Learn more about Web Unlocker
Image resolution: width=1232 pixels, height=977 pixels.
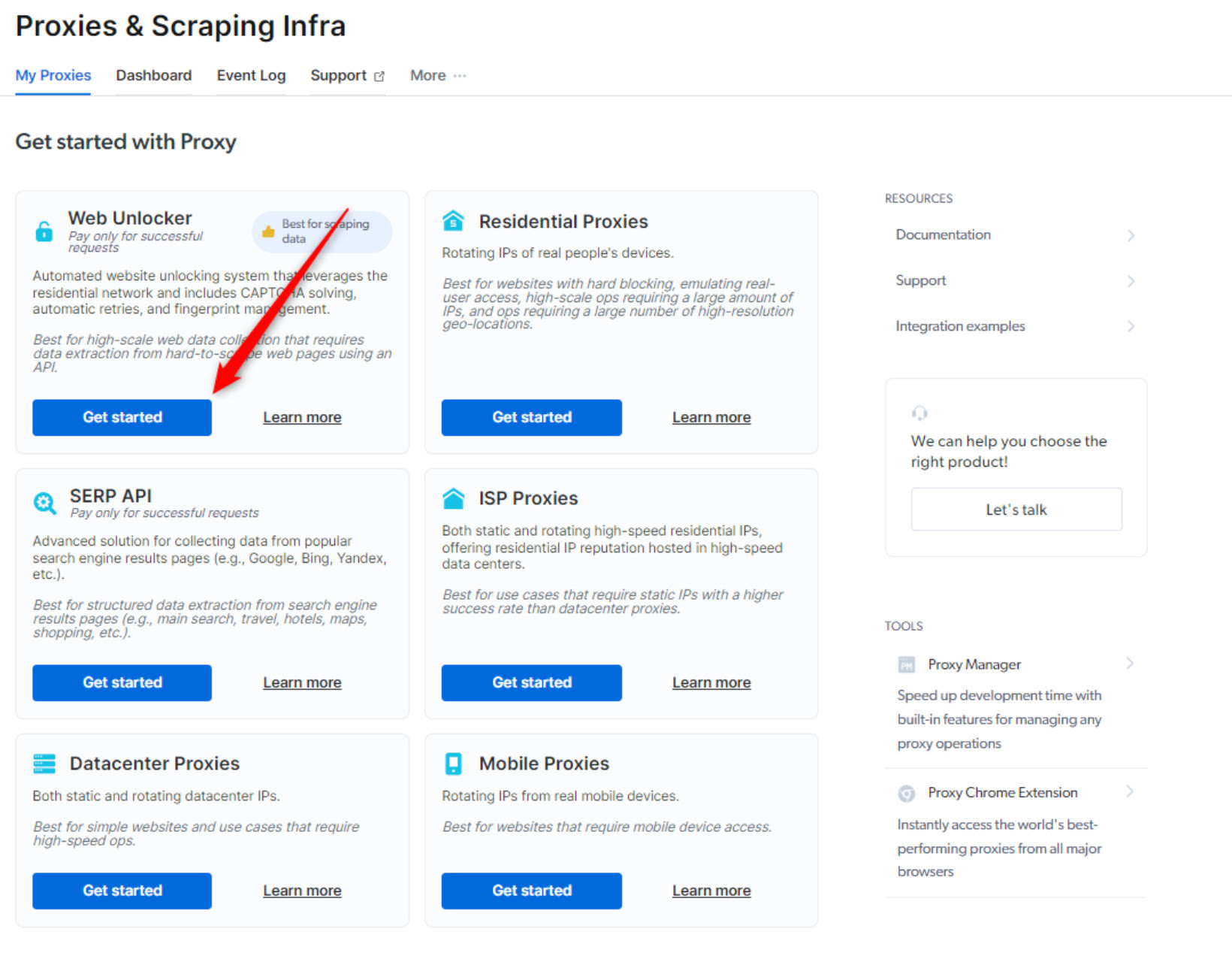tap(302, 417)
